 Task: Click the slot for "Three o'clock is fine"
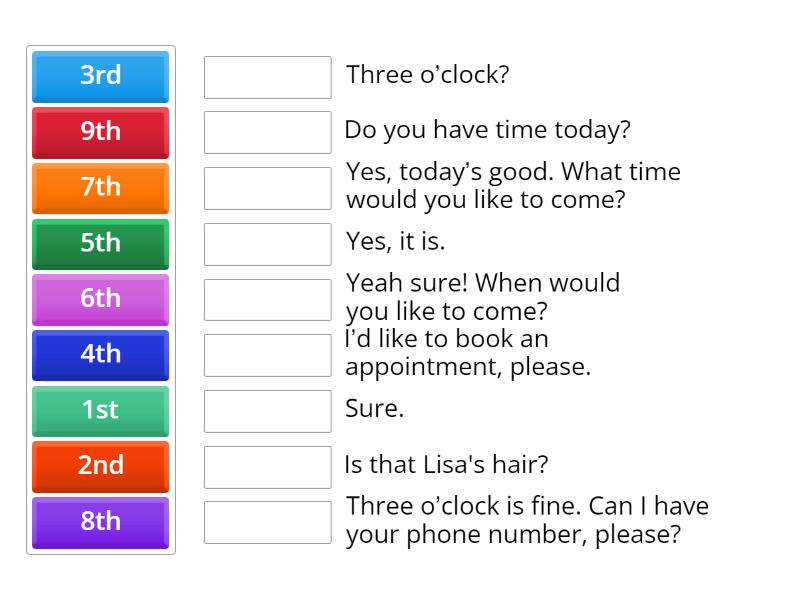(267, 522)
